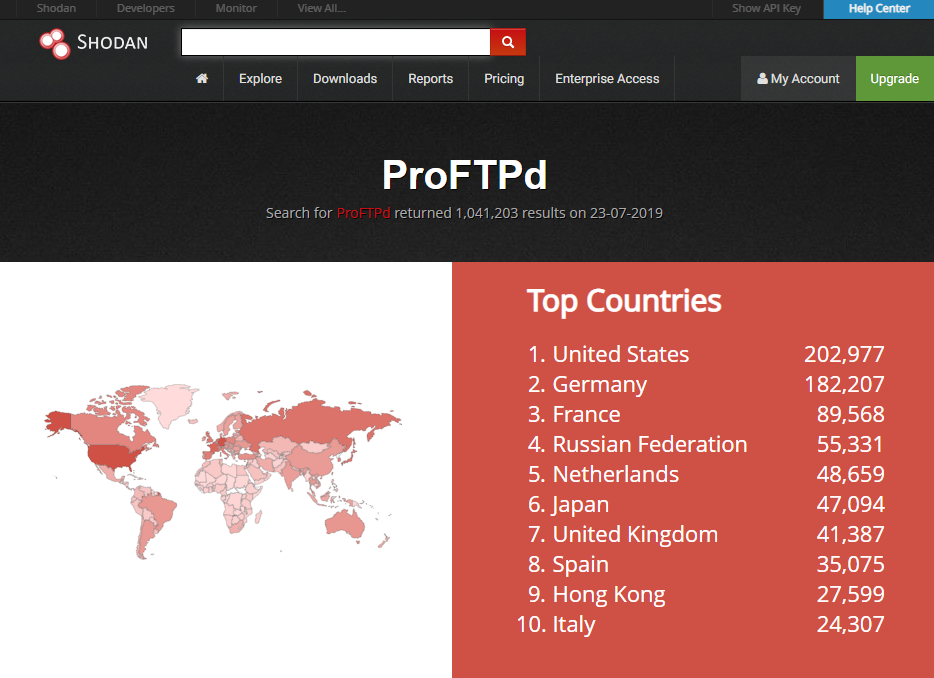Select Hong Kong in the country list
The height and width of the screenshot is (678, 934).
pyautogui.click(x=609, y=595)
